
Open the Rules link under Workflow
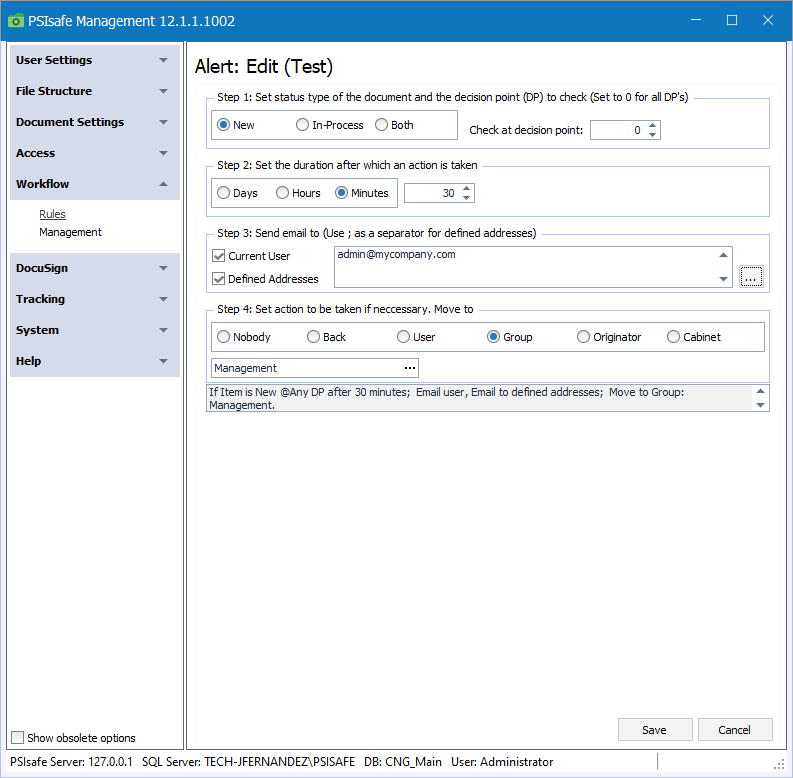pyautogui.click(x=52, y=214)
